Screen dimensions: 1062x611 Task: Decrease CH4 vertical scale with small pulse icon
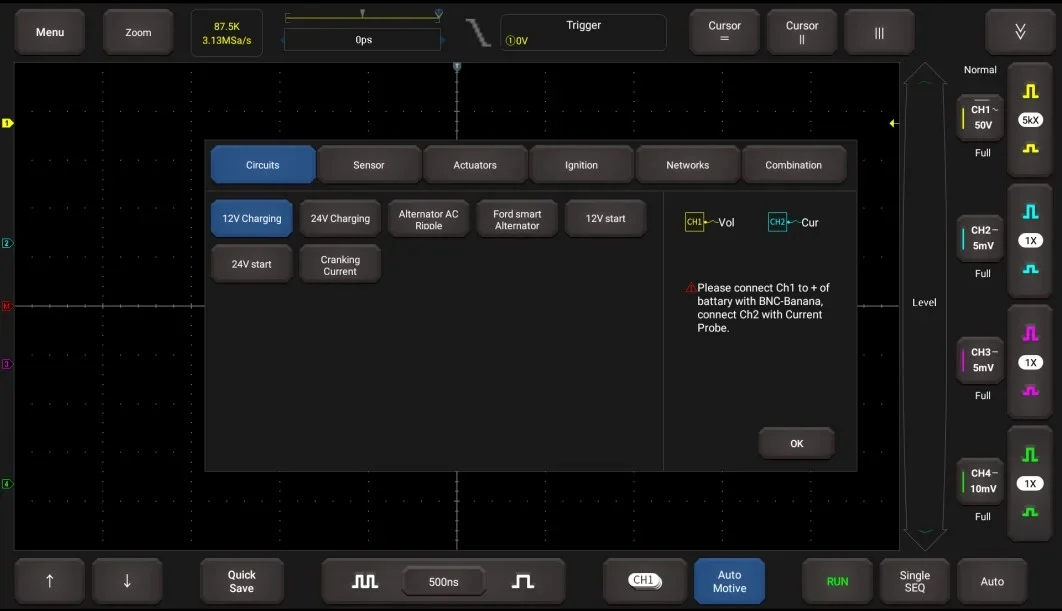pyautogui.click(x=1030, y=512)
